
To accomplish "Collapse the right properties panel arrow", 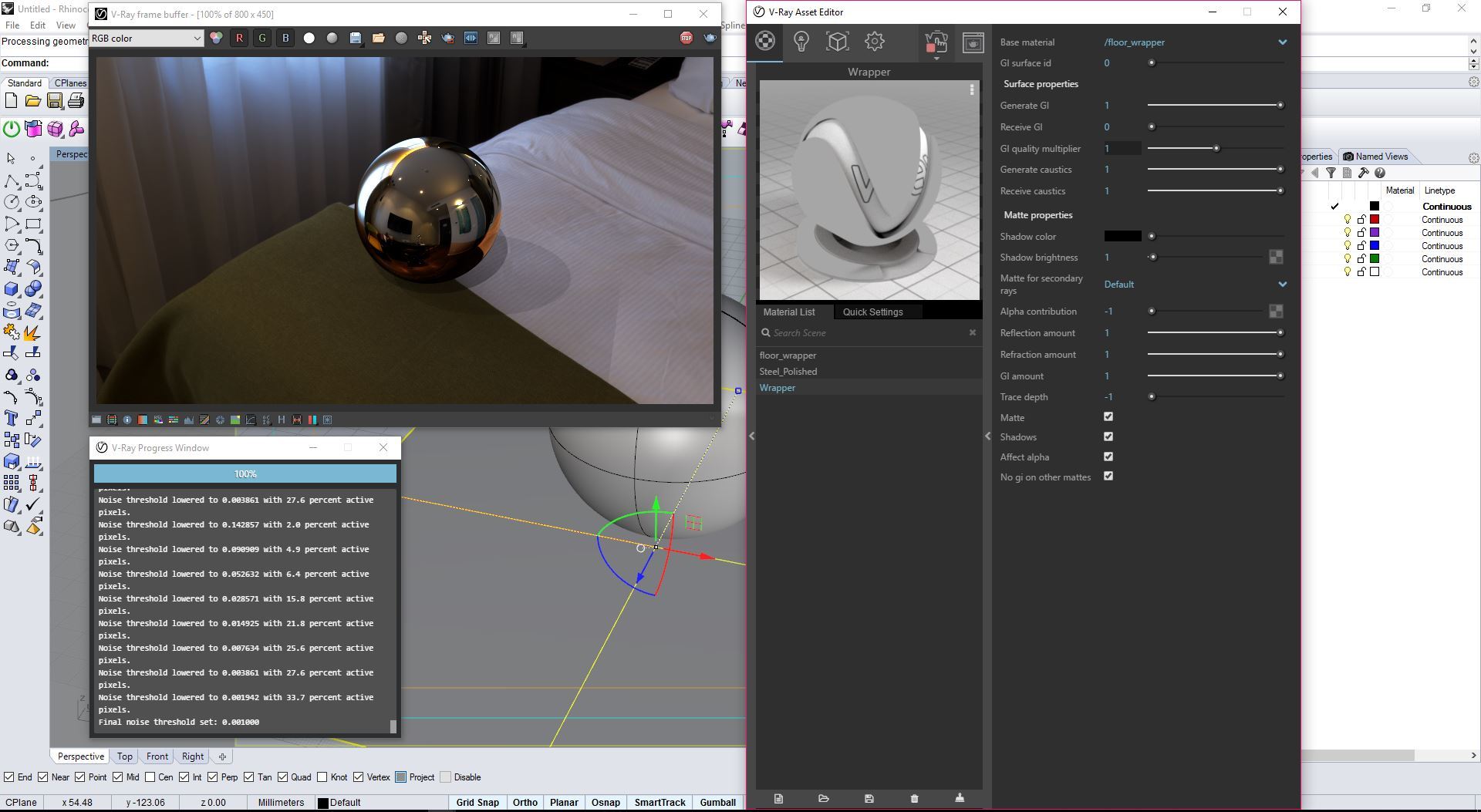I will click(x=987, y=436).
